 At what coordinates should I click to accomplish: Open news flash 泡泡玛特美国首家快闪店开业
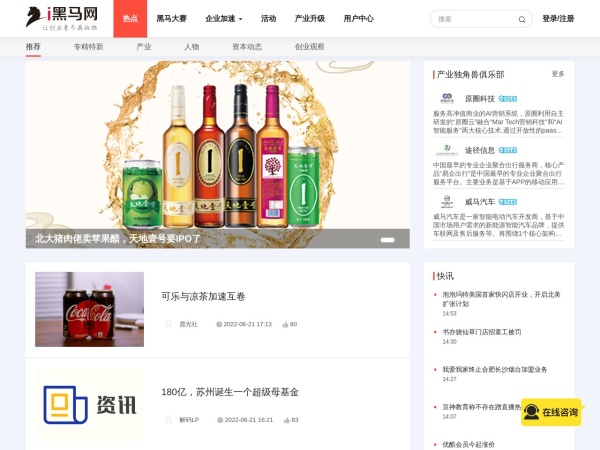coord(501,299)
